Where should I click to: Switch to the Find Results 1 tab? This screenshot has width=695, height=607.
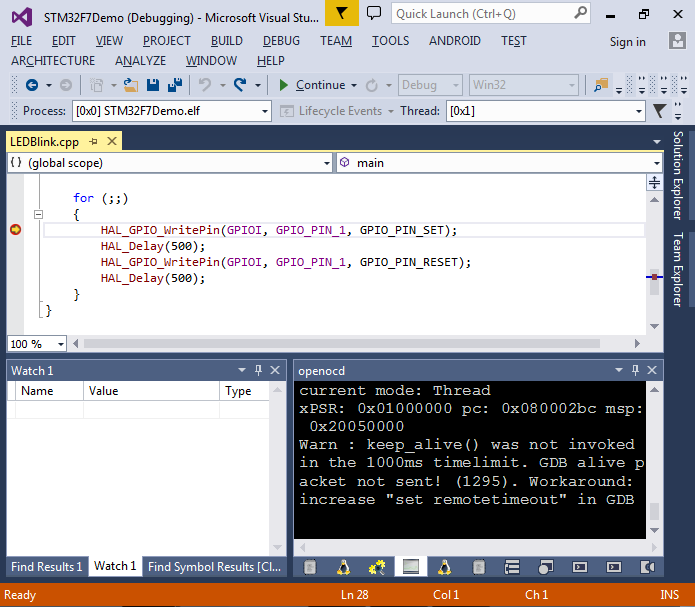tap(47, 566)
